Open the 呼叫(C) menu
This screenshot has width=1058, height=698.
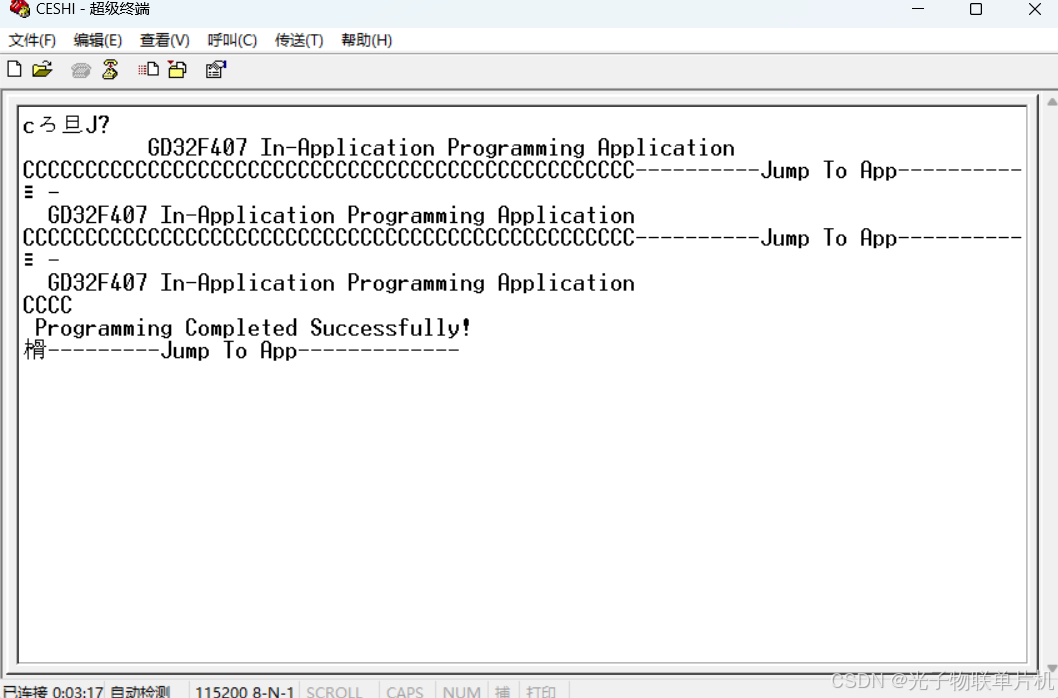232,41
